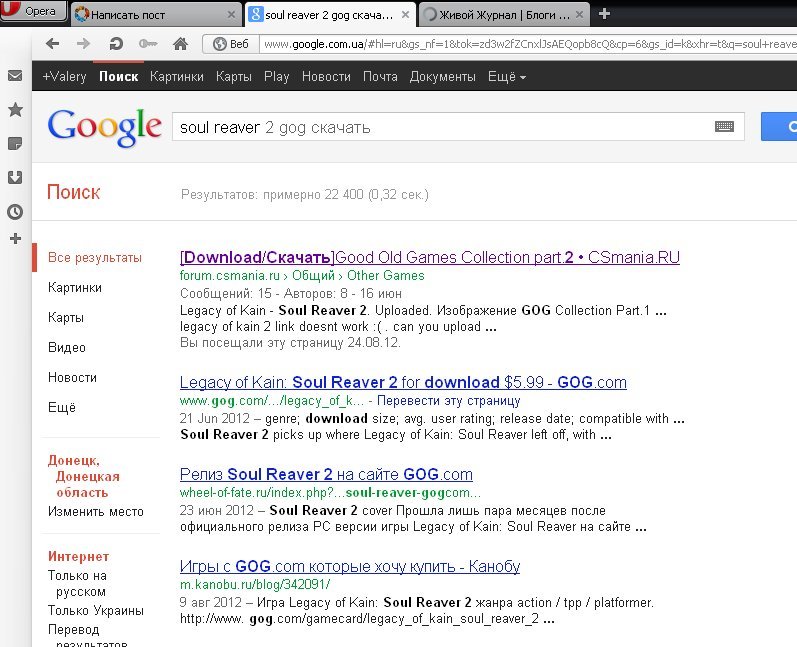This screenshot has height=647, width=797.
Task: Go forward using the forward arrow
Action: [84, 44]
